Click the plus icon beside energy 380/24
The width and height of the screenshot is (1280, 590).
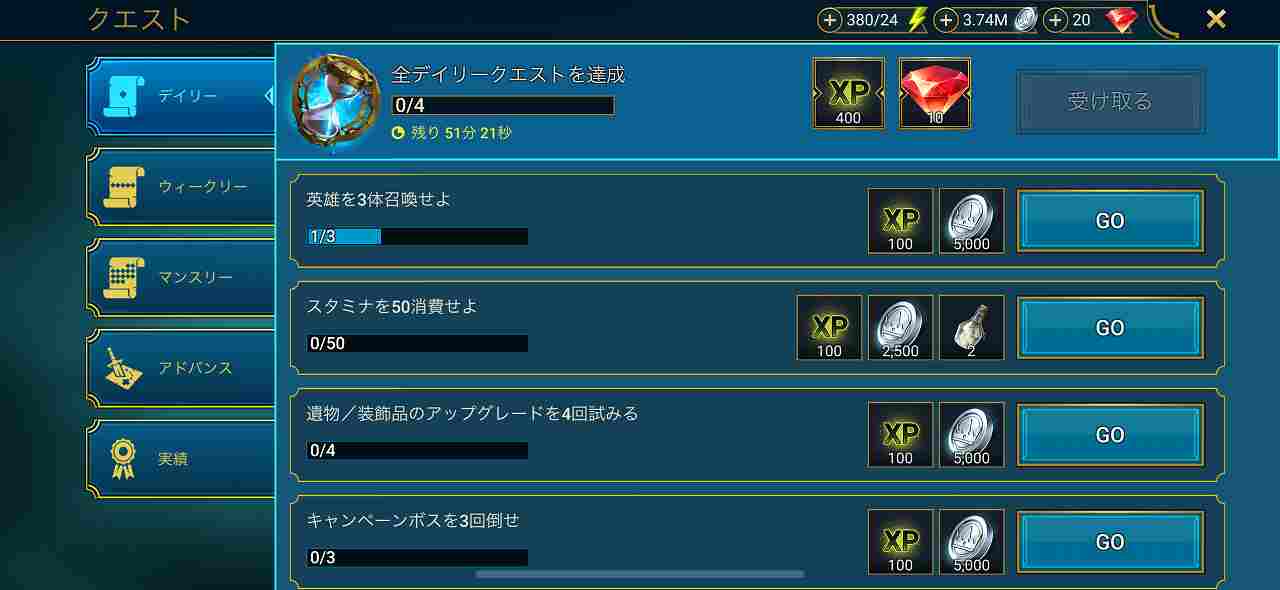pos(830,20)
